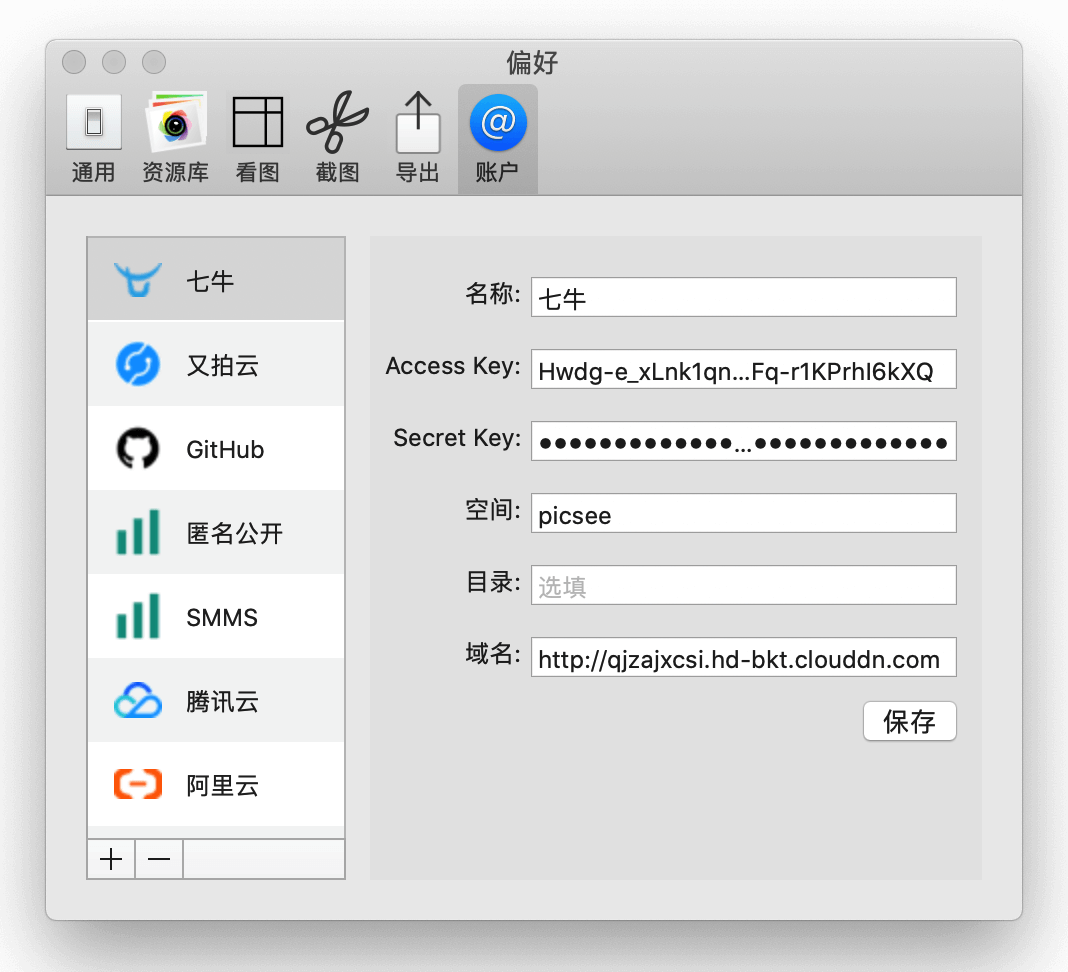Focus the 域名 domain URL field
This screenshot has width=1068, height=972.
[x=743, y=657]
